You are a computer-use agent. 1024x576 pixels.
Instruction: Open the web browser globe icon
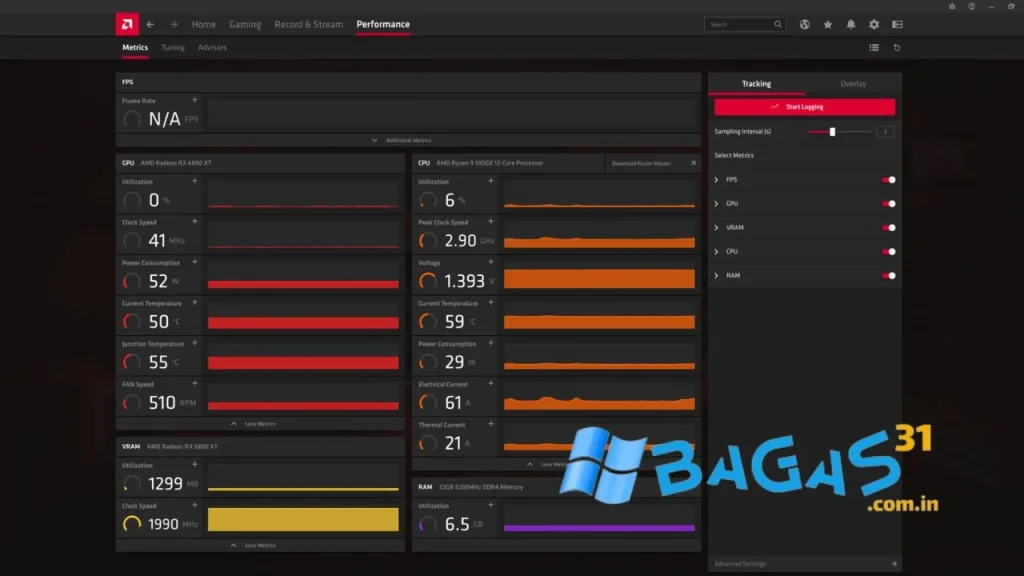click(805, 24)
